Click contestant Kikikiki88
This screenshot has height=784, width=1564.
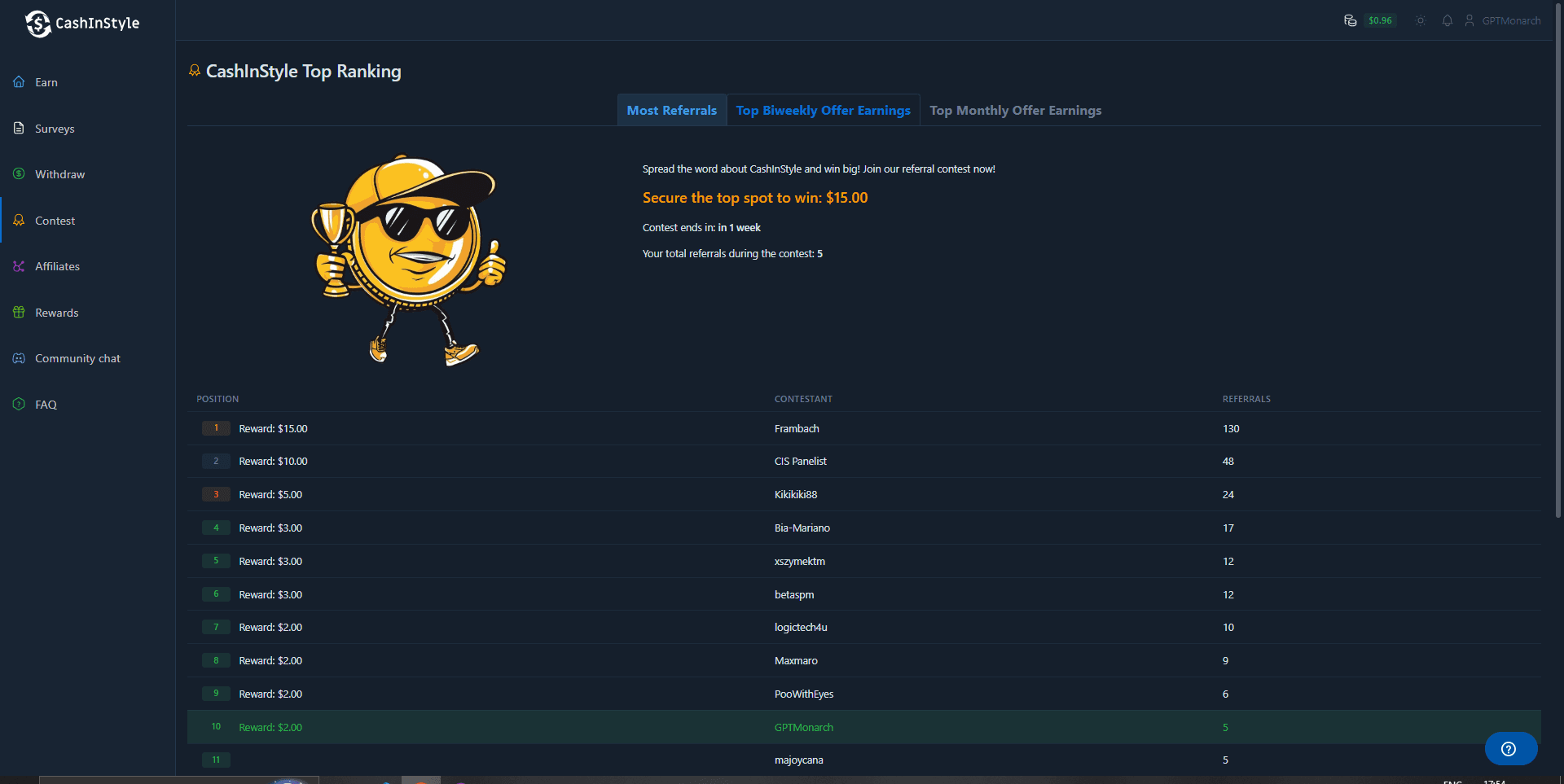[x=796, y=494]
